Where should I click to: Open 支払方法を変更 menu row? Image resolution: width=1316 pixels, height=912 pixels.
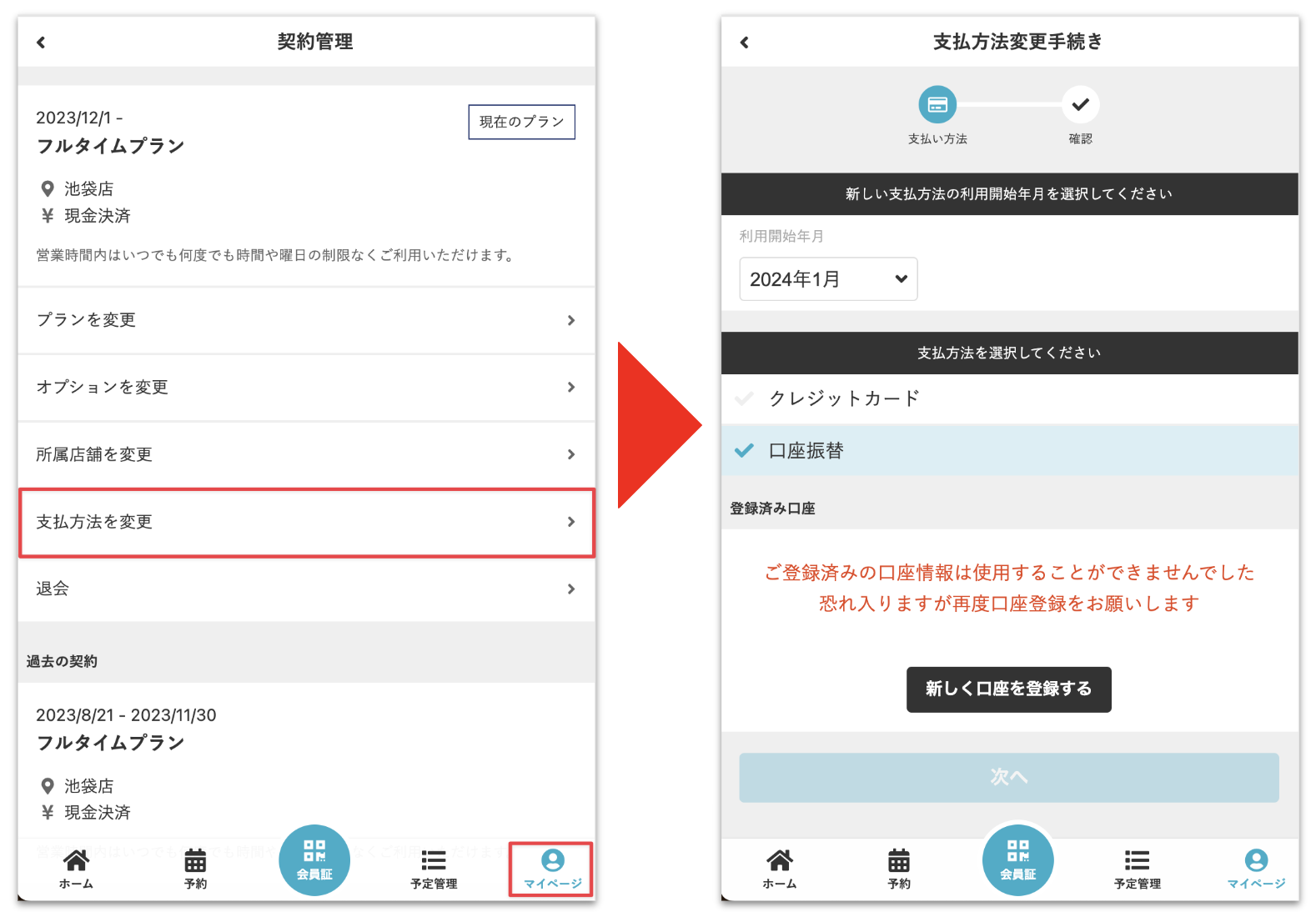[306, 522]
